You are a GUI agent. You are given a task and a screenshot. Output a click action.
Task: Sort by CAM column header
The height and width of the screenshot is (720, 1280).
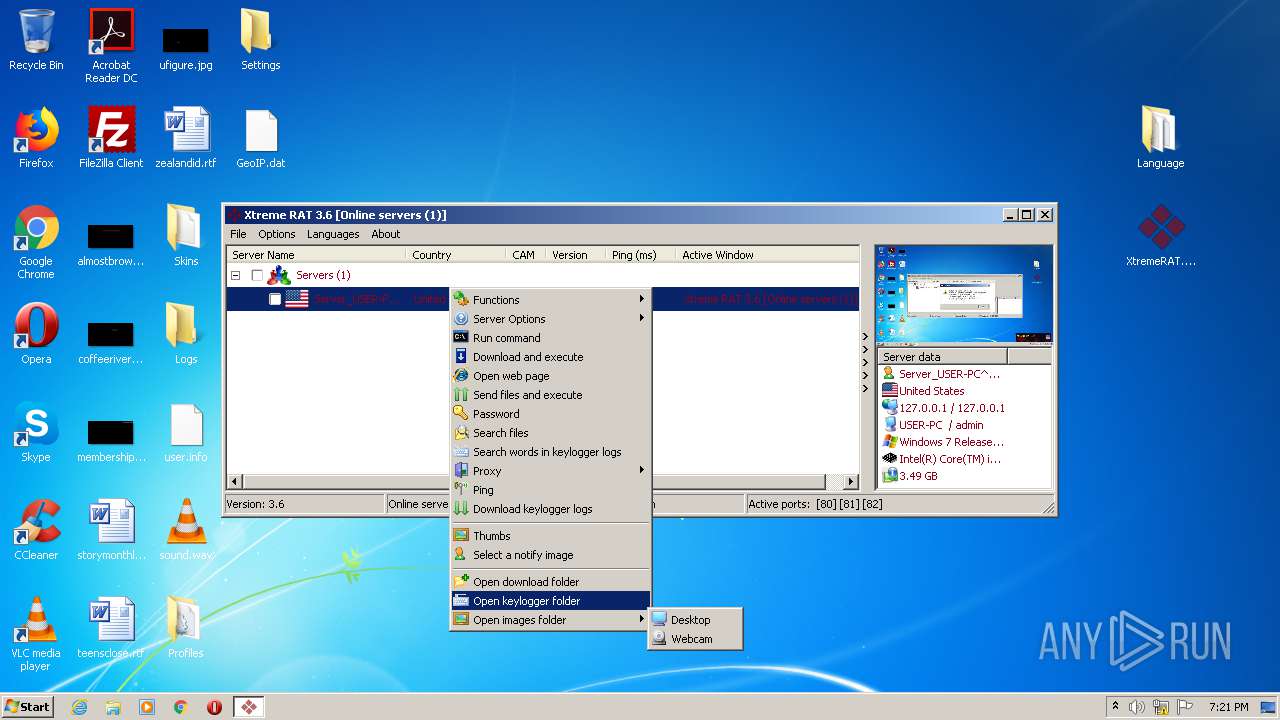click(525, 255)
